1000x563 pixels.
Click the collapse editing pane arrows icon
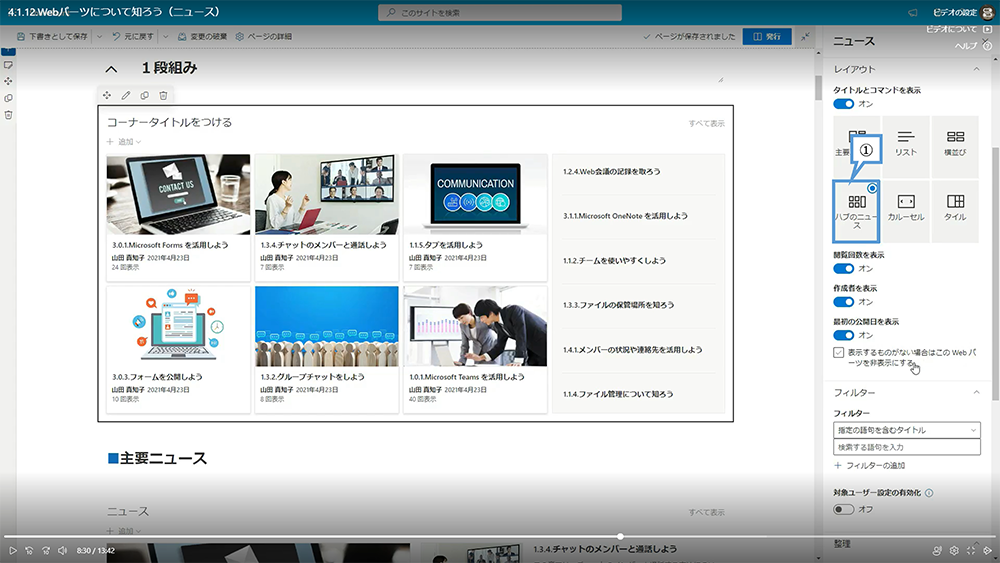point(805,36)
